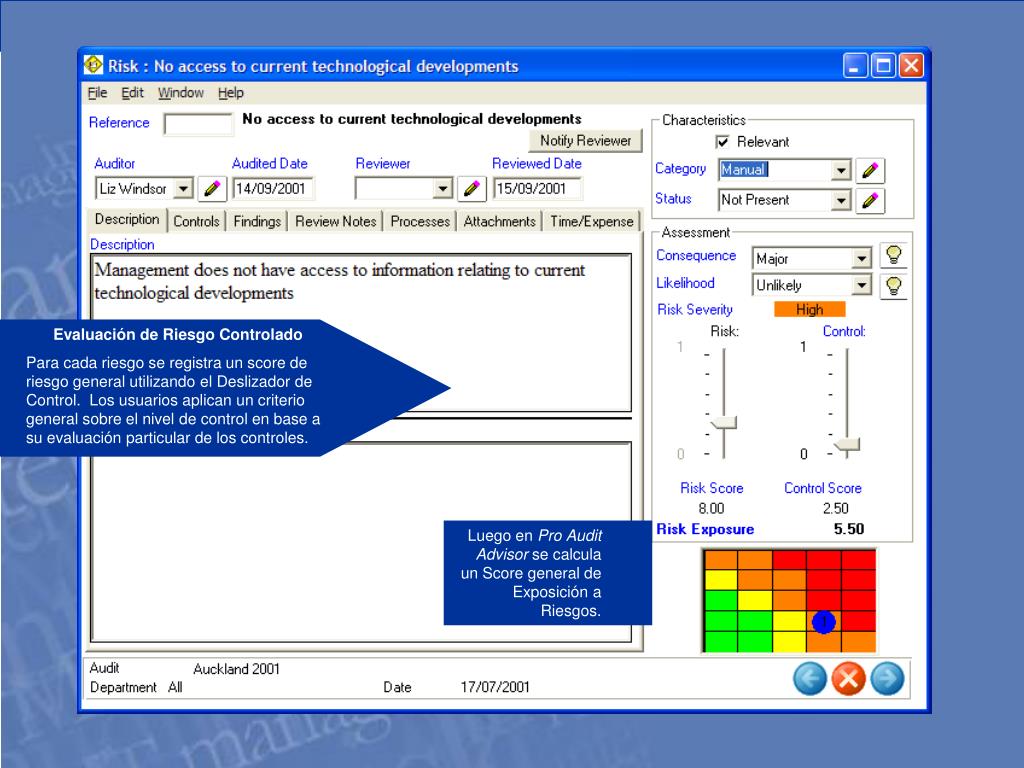Toggle the Relevant checkbox
Viewport: 1024px width, 768px height.
click(722, 142)
